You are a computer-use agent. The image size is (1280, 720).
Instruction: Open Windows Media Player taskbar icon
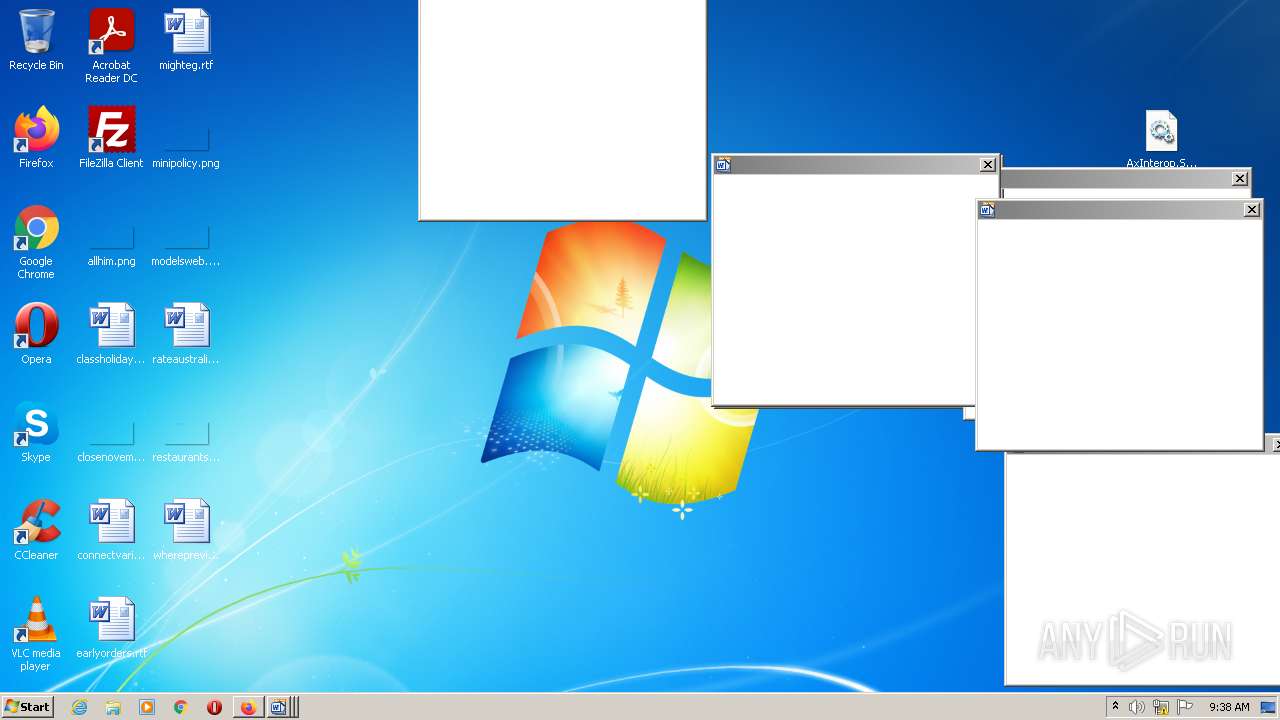click(147, 707)
